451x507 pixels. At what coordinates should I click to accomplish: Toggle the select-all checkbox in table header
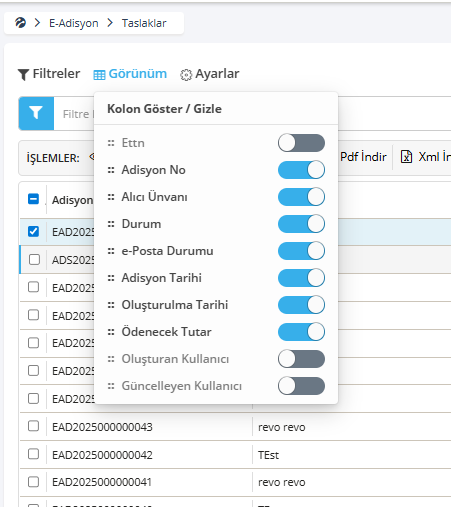(x=33, y=199)
